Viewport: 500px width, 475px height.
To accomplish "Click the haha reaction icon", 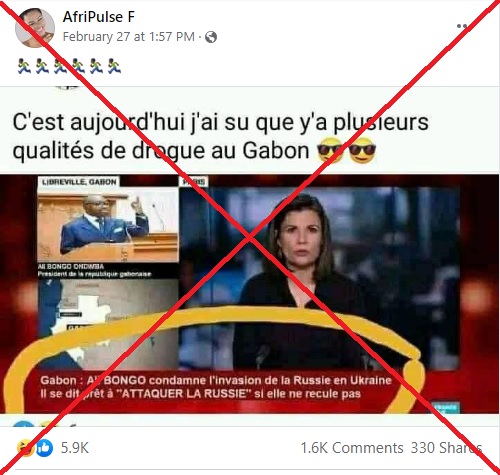I will click(26, 448).
